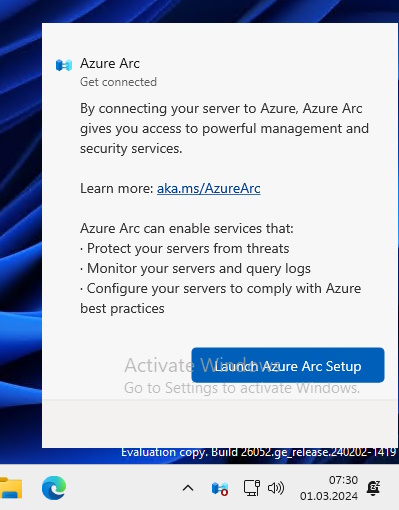The image size is (399, 510).
Task: Click the taskbar clock showing 07:30
Action: pos(343,480)
